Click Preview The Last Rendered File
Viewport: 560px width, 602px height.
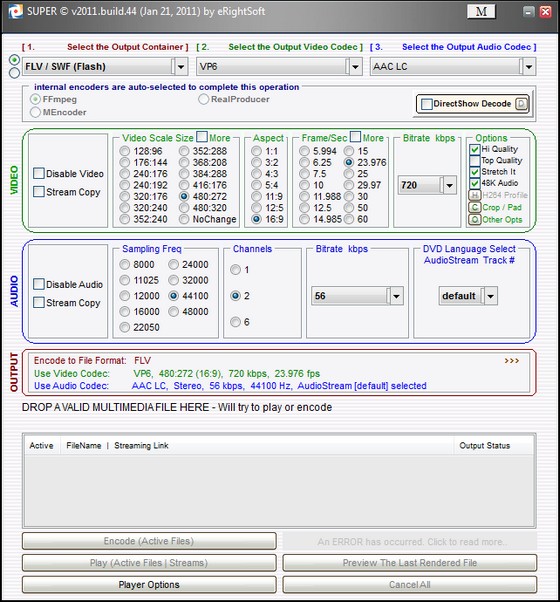coord(410,563)
